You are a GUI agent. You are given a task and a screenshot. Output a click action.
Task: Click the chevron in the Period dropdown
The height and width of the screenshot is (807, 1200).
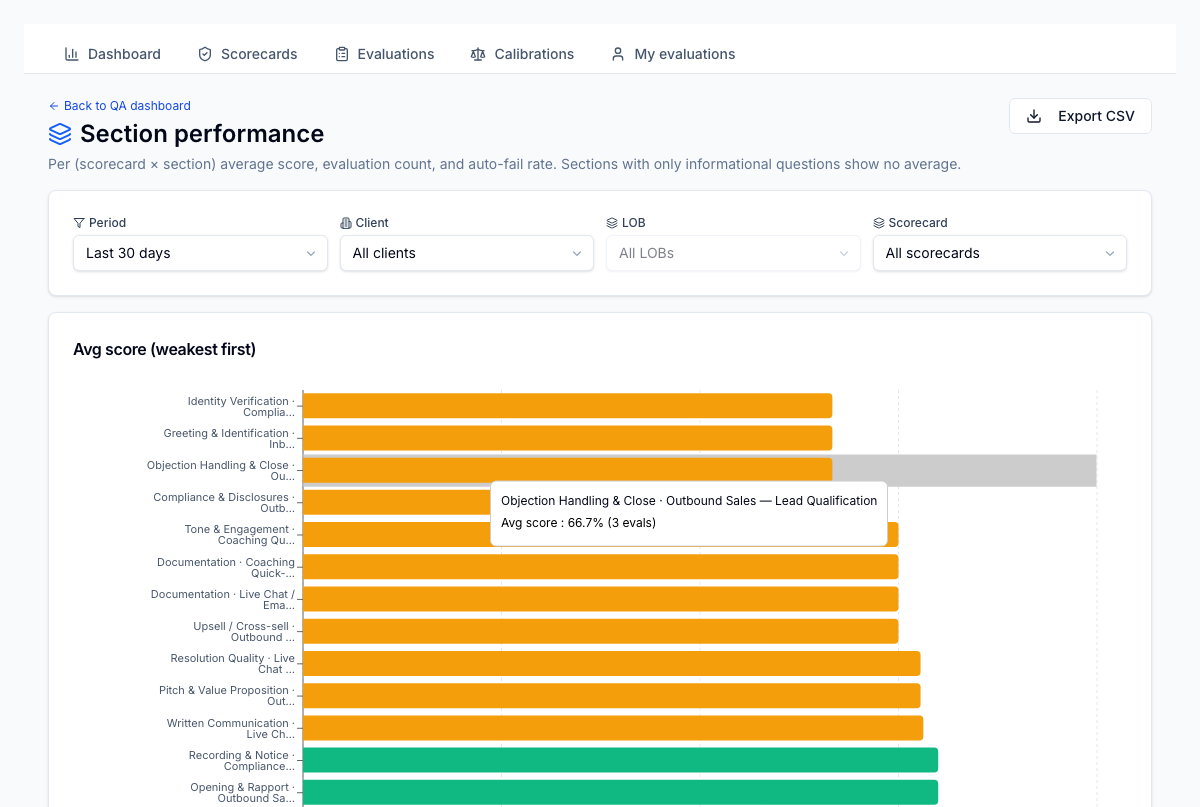310,254
